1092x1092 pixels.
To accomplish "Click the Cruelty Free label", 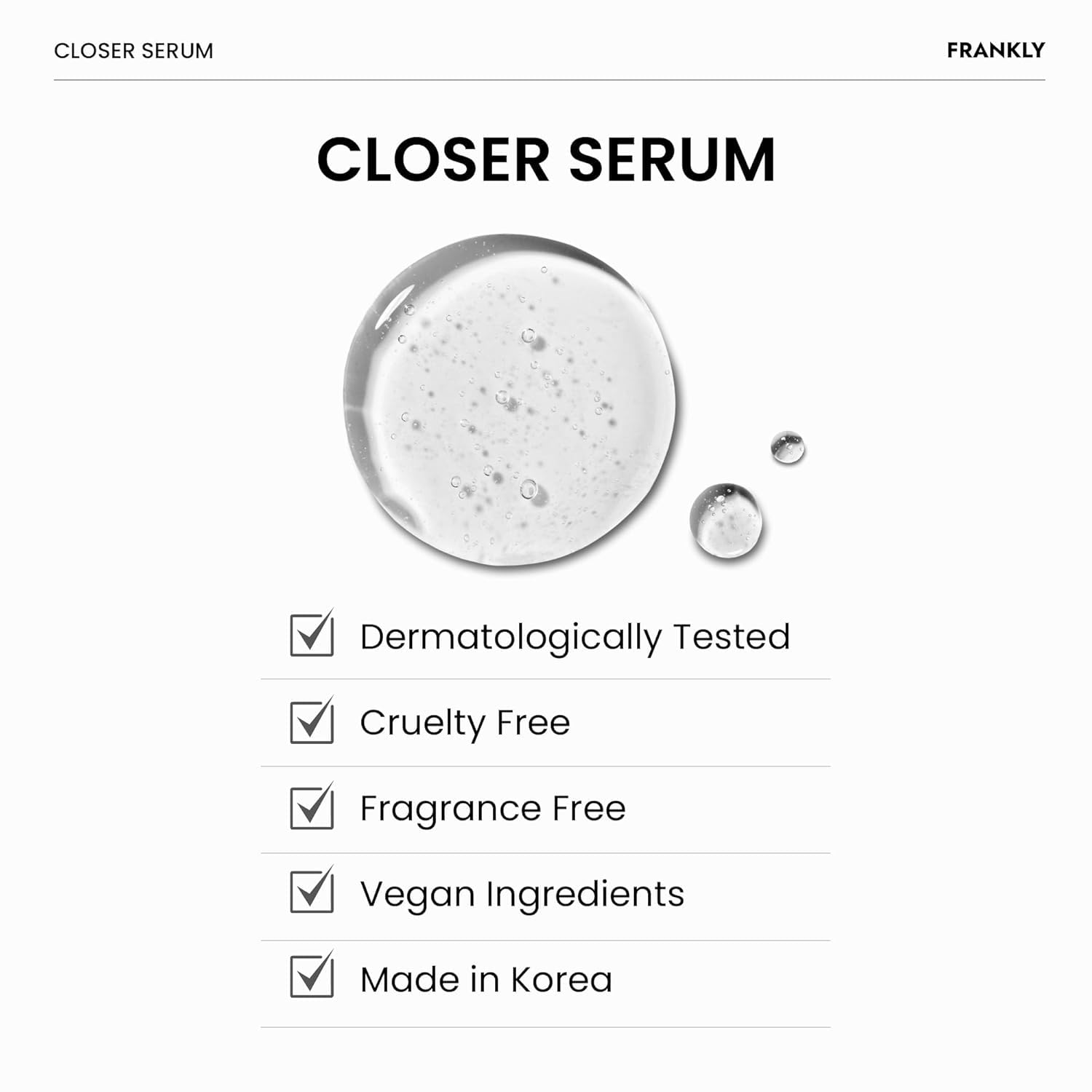I will 464,723.
